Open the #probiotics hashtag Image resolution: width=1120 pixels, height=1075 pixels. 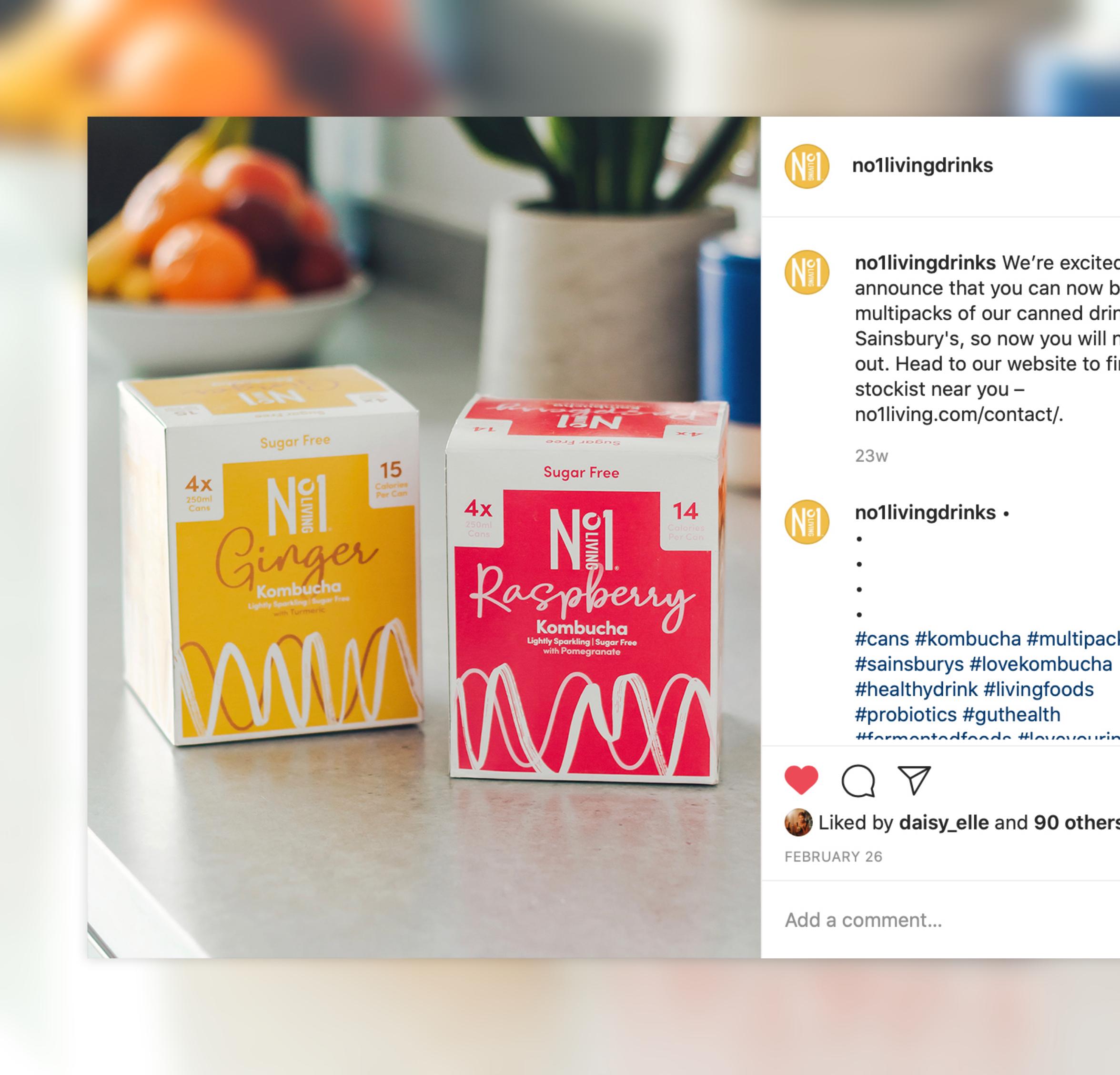(x=906, y=714)
